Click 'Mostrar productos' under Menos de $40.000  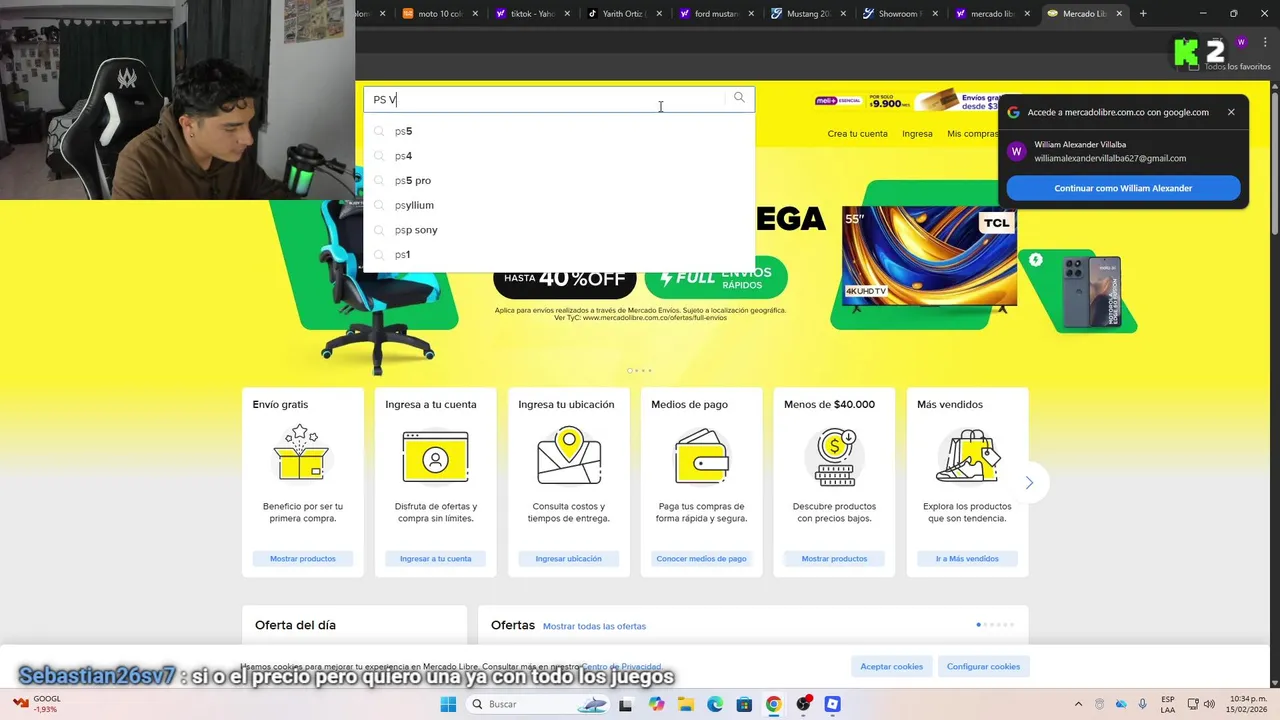pos(834,559)
